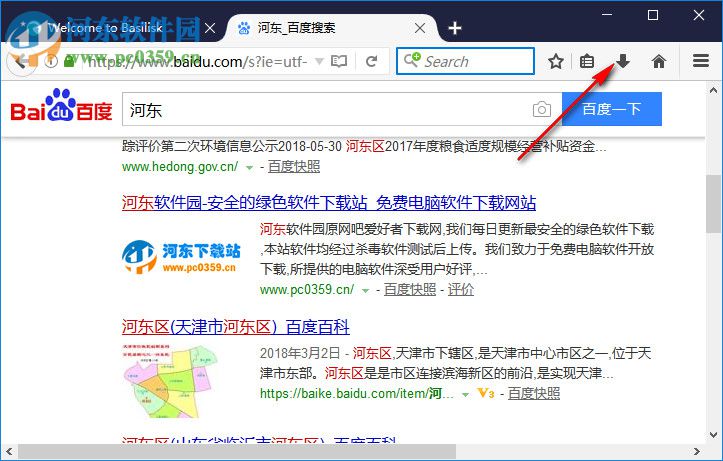Click the horizontal scrollbar thumb
Image resolution: width=723 pixels, height=461 pixels.
click(237, 452)
